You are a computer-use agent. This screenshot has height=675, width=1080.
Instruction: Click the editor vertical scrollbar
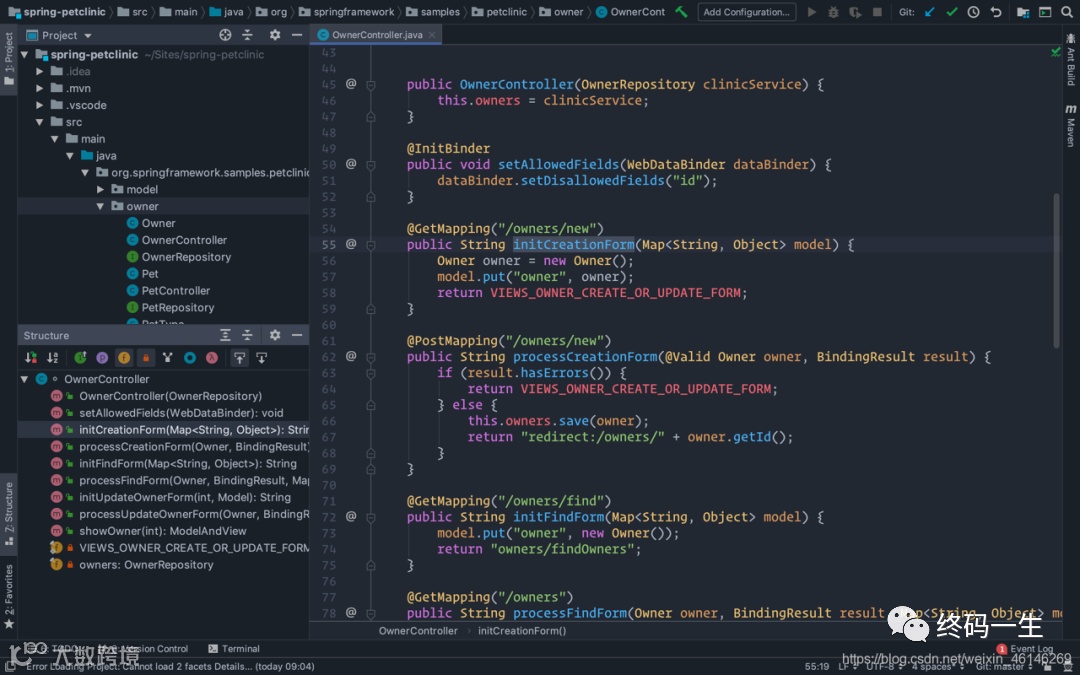(x=1056, y=270)
